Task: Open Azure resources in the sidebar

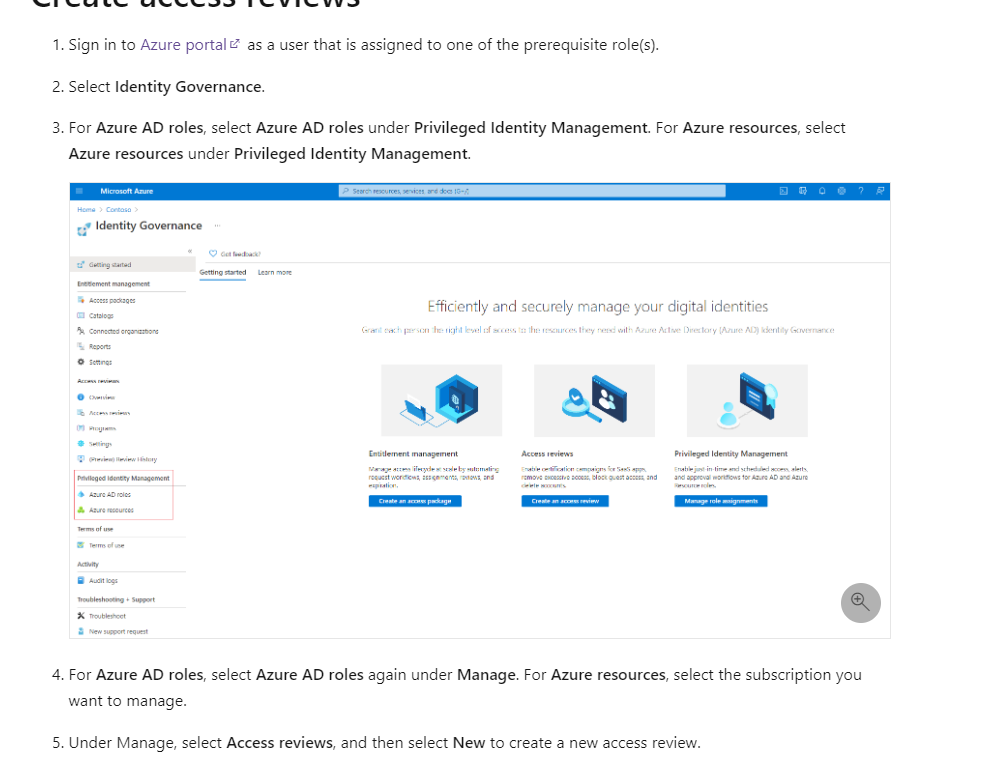Action: (111, 510)
